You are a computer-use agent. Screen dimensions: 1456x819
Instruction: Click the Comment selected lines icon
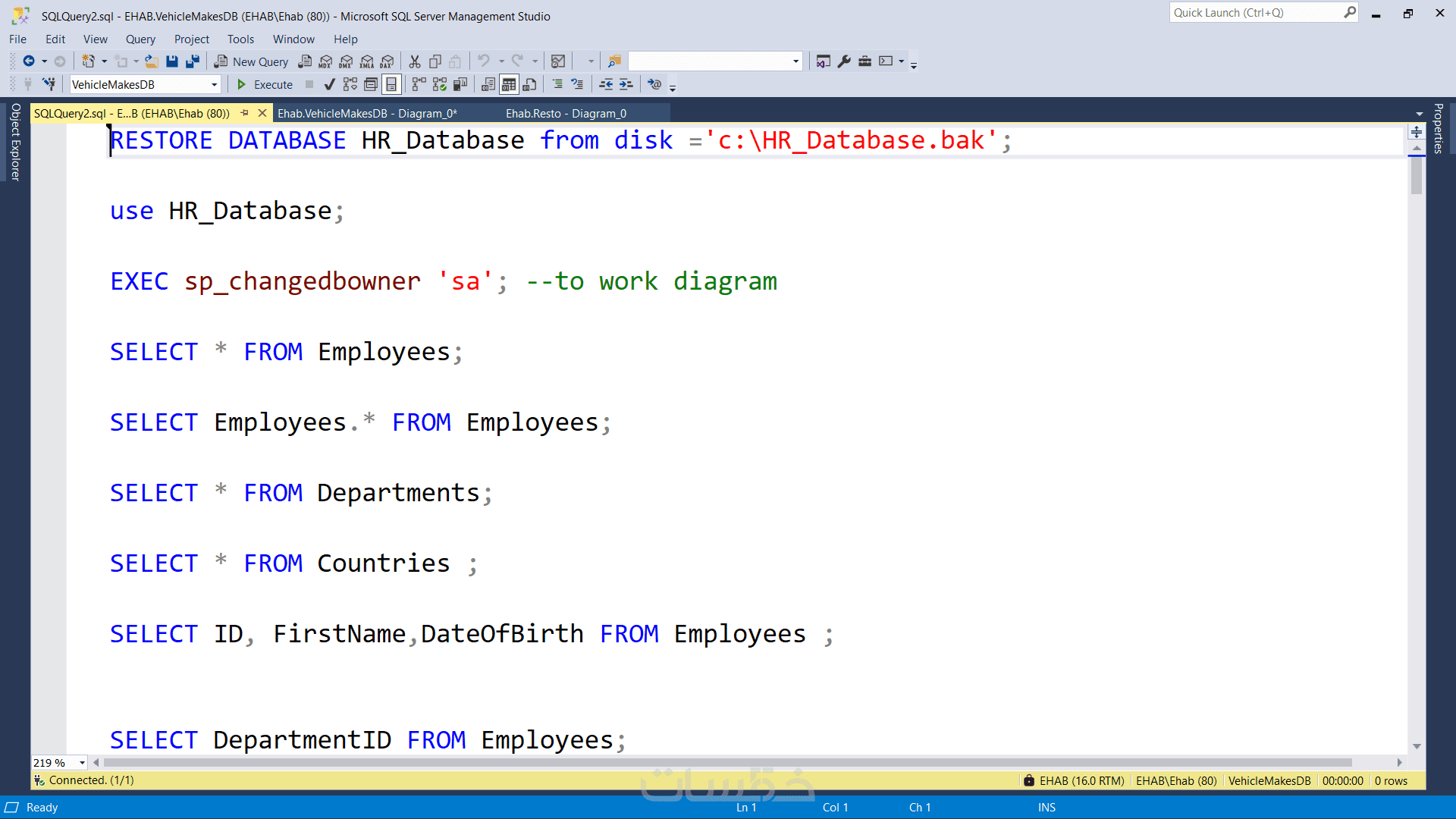[x=557, y=84]
